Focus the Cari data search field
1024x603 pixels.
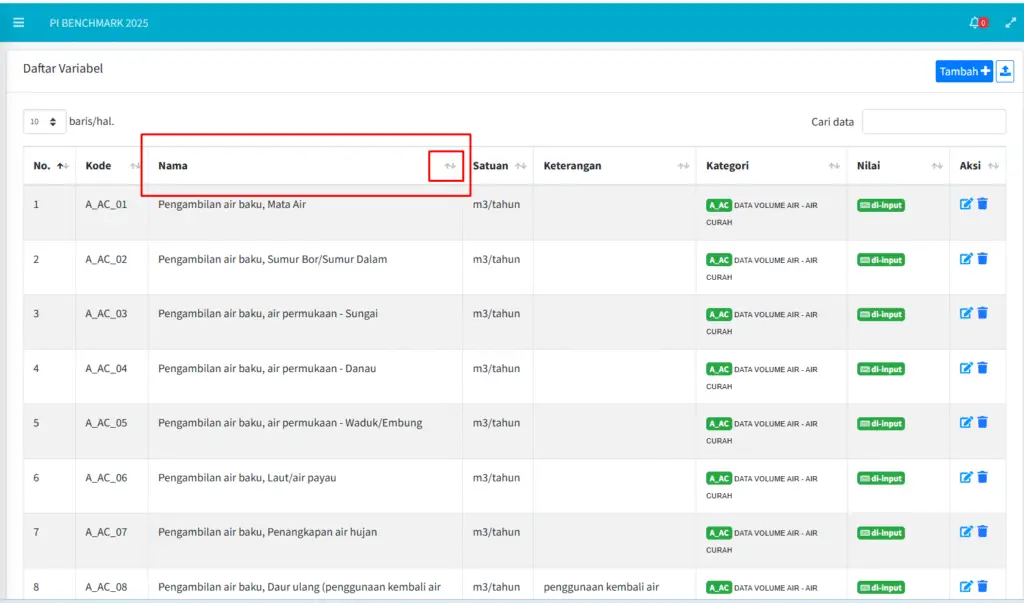[x=933, y=122]
